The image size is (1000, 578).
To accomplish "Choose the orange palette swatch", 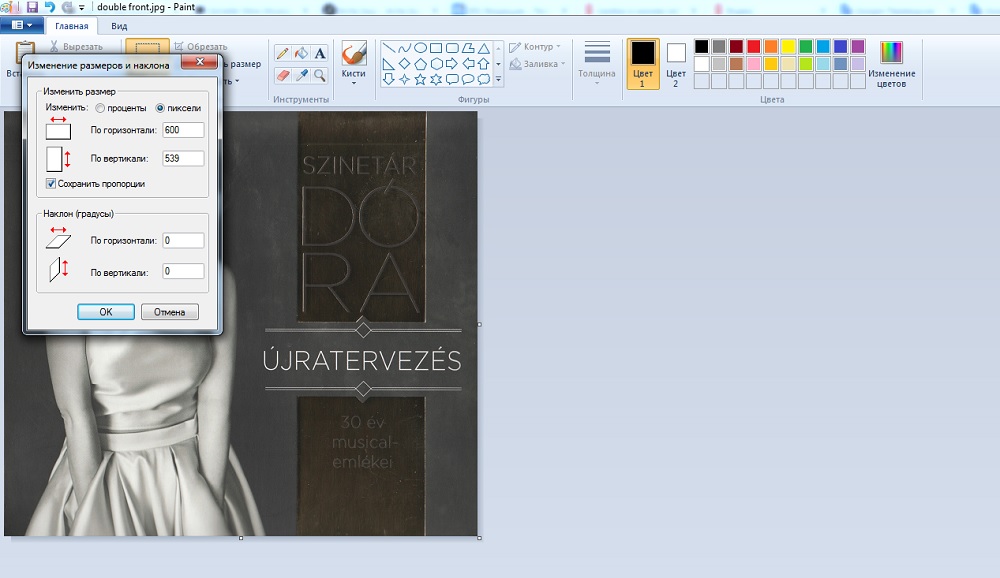I will tap(771, 46).
